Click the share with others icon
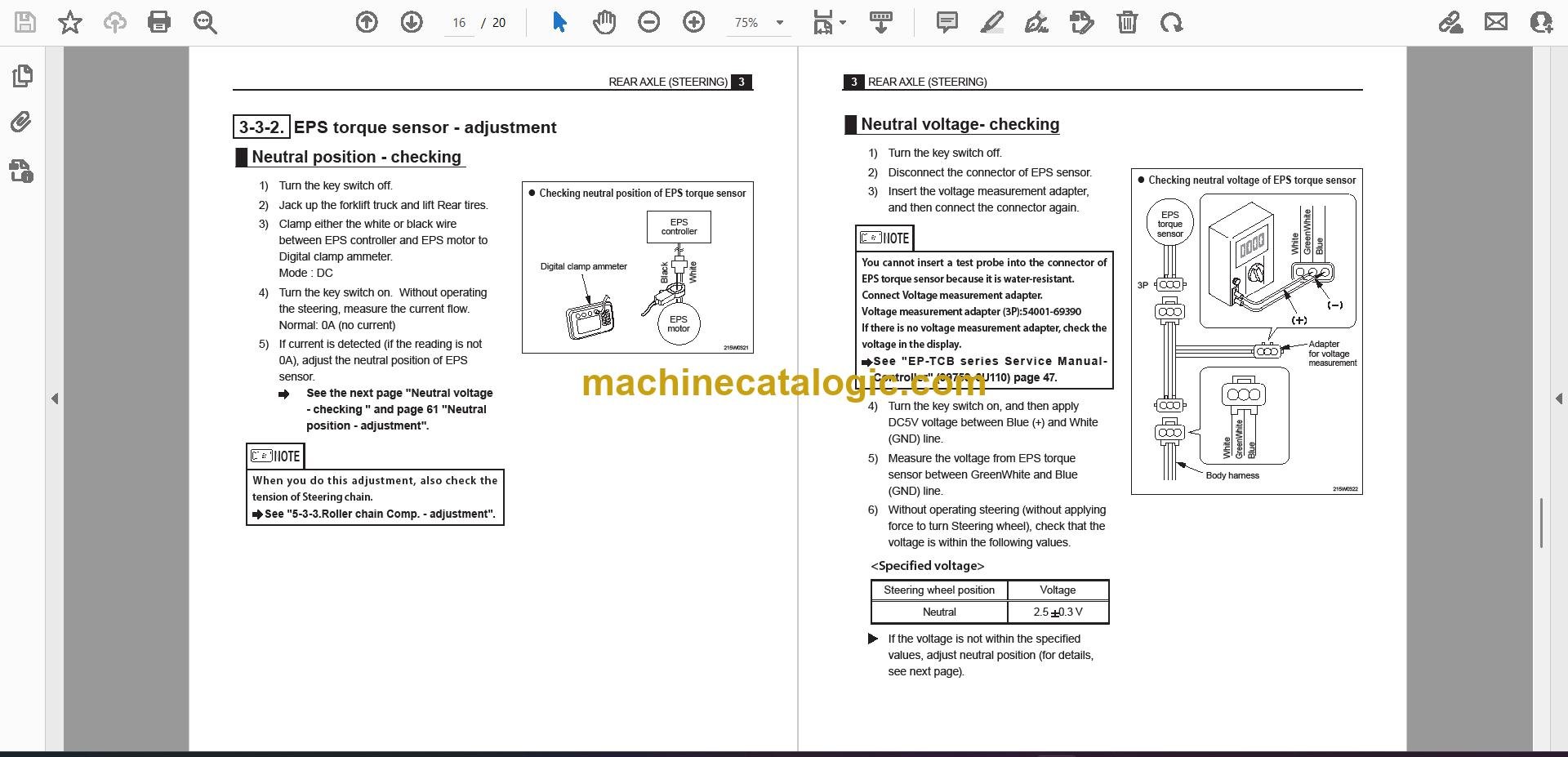The height and width of the screenshot is (757, 1568). 1541,22
